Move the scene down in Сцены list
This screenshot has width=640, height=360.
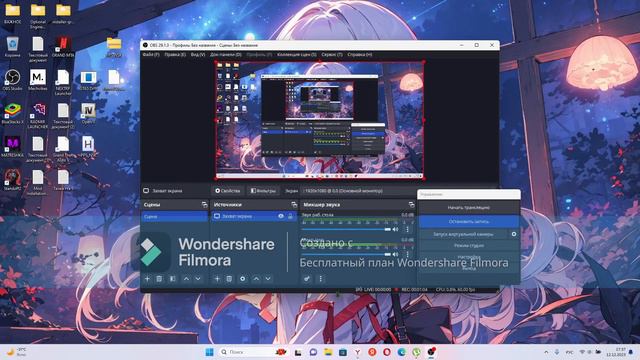pos(198,279)
